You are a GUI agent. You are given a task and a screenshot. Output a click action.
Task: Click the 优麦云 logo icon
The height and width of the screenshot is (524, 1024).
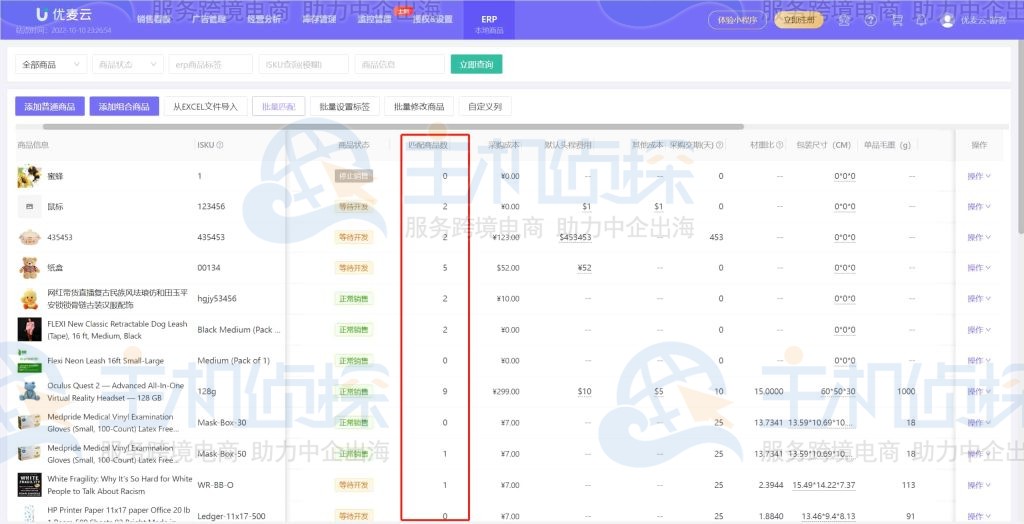click(x=43, y=16)
